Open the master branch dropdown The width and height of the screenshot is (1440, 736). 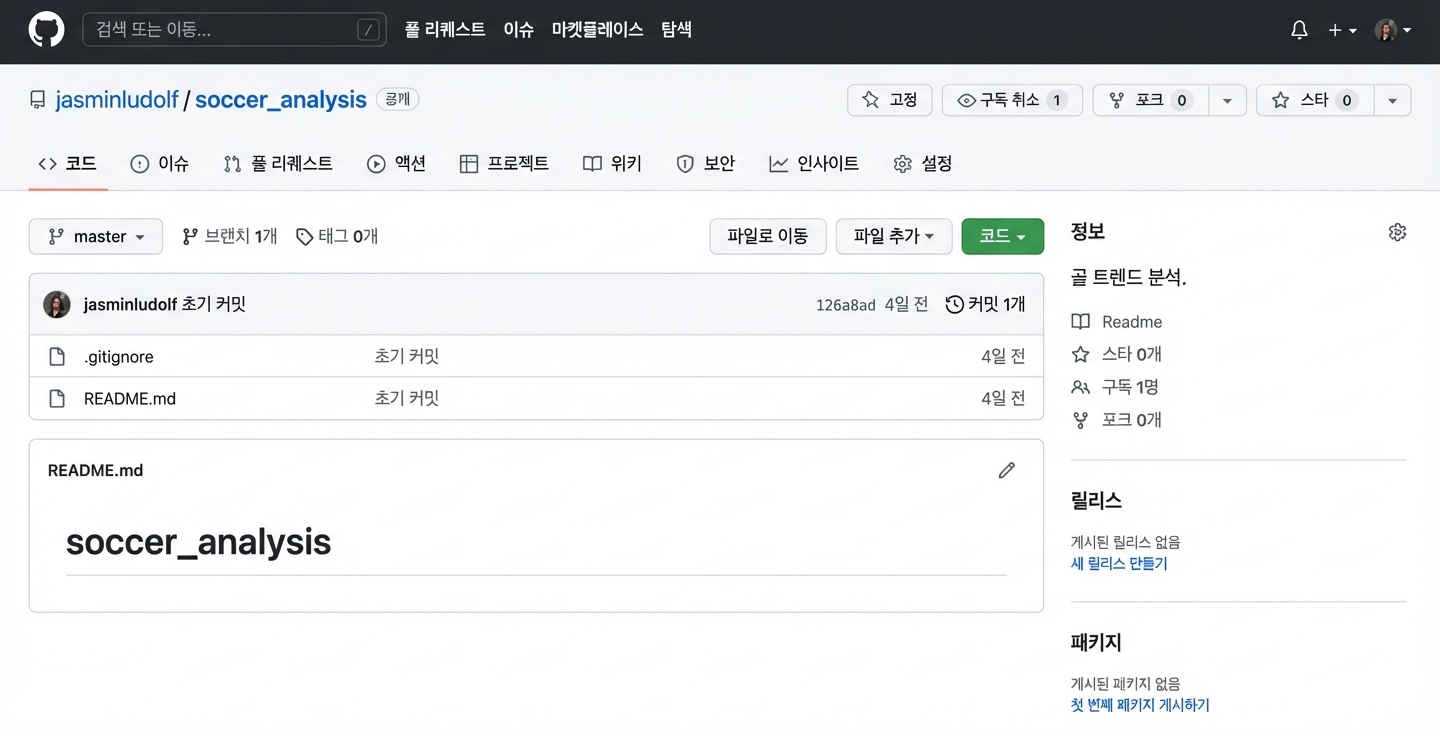96,237
